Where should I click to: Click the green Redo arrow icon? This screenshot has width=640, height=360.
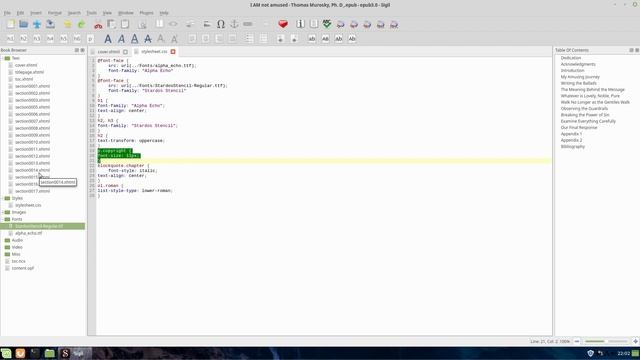tap(81, 24)
